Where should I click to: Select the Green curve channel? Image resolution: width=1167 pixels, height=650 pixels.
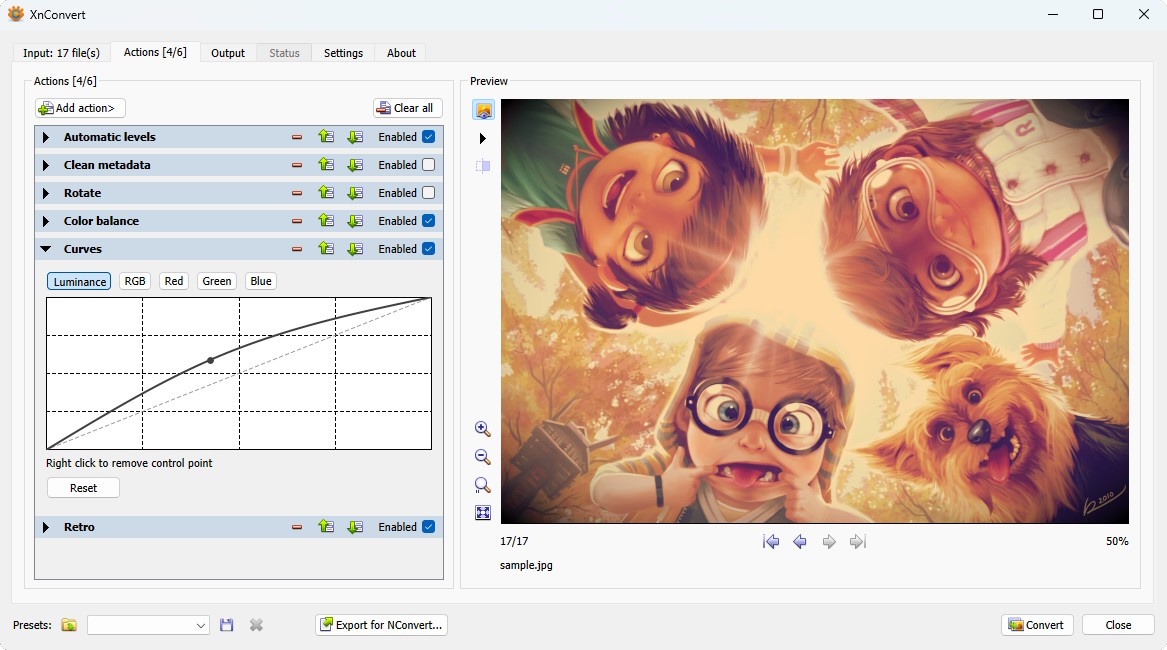[217, 281]
